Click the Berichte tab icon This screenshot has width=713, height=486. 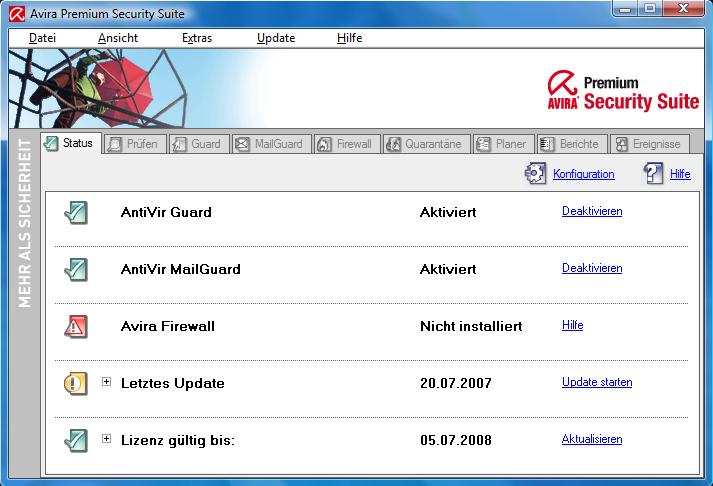[547, 144]
